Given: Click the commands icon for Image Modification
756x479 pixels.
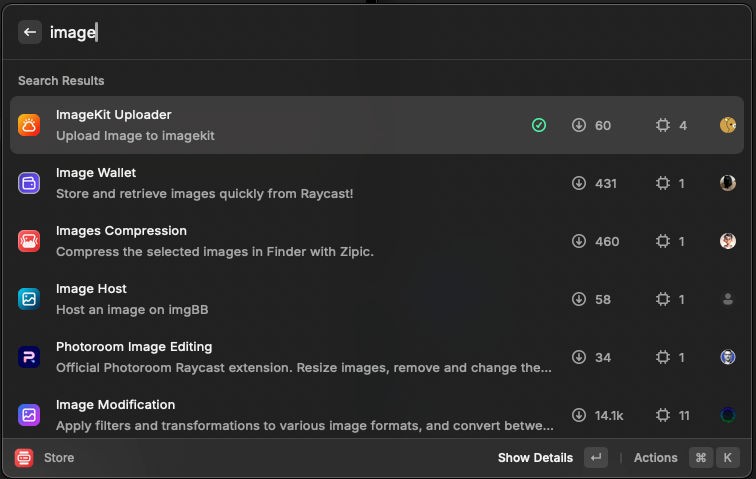Looking at the screenshot, I should coord(663,415).
